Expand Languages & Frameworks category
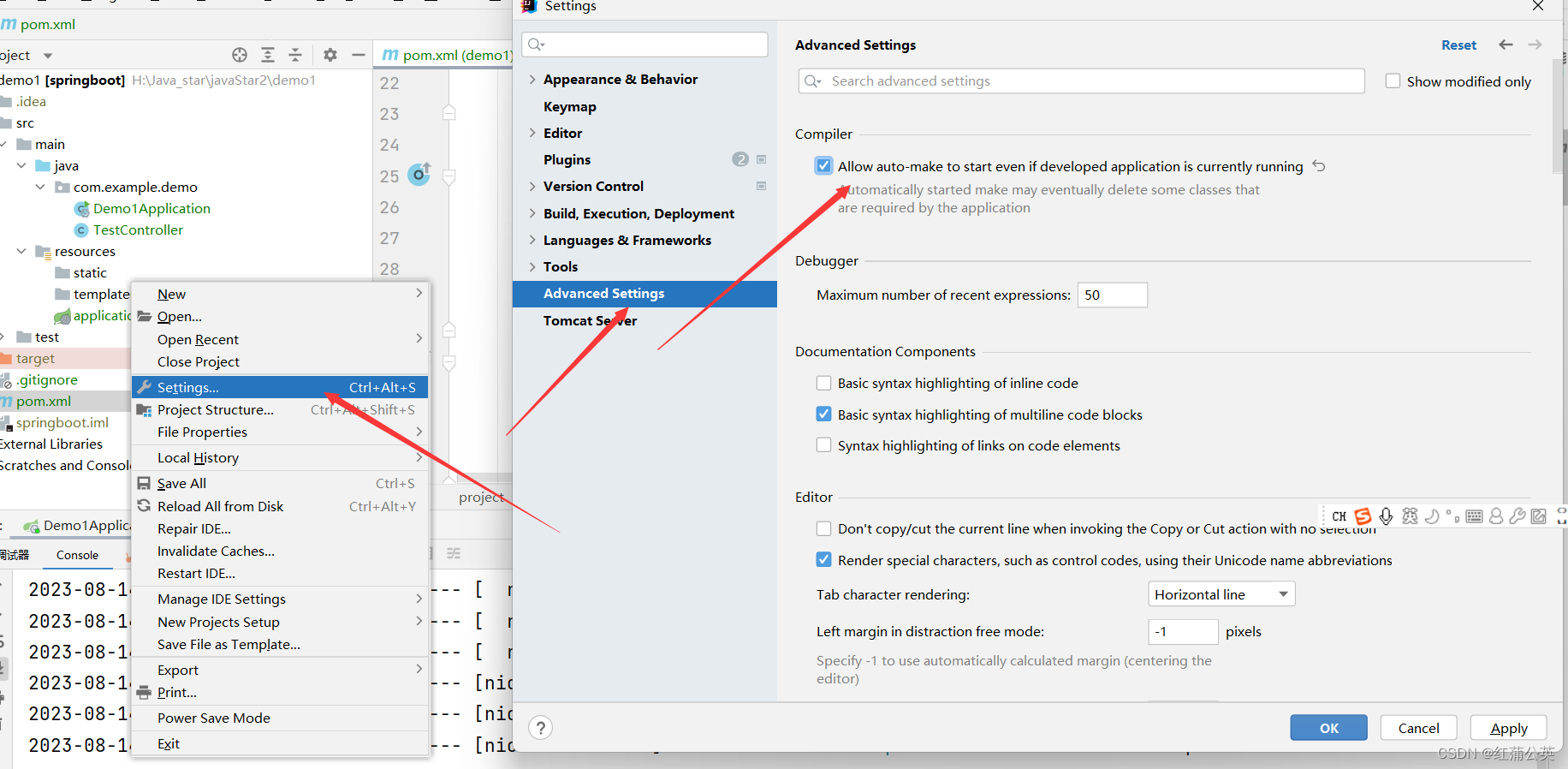Viewport: 1568px width, 769px height. click(x=532, y=240)
